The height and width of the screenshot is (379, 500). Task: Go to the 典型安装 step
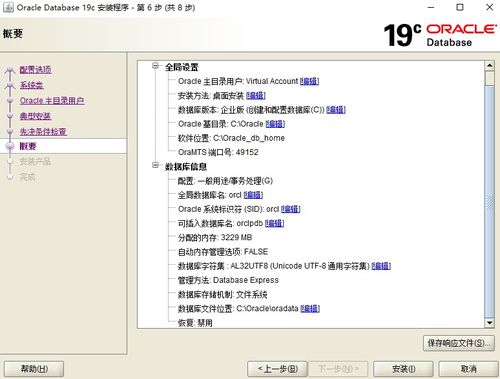click(x=35, y=116)
